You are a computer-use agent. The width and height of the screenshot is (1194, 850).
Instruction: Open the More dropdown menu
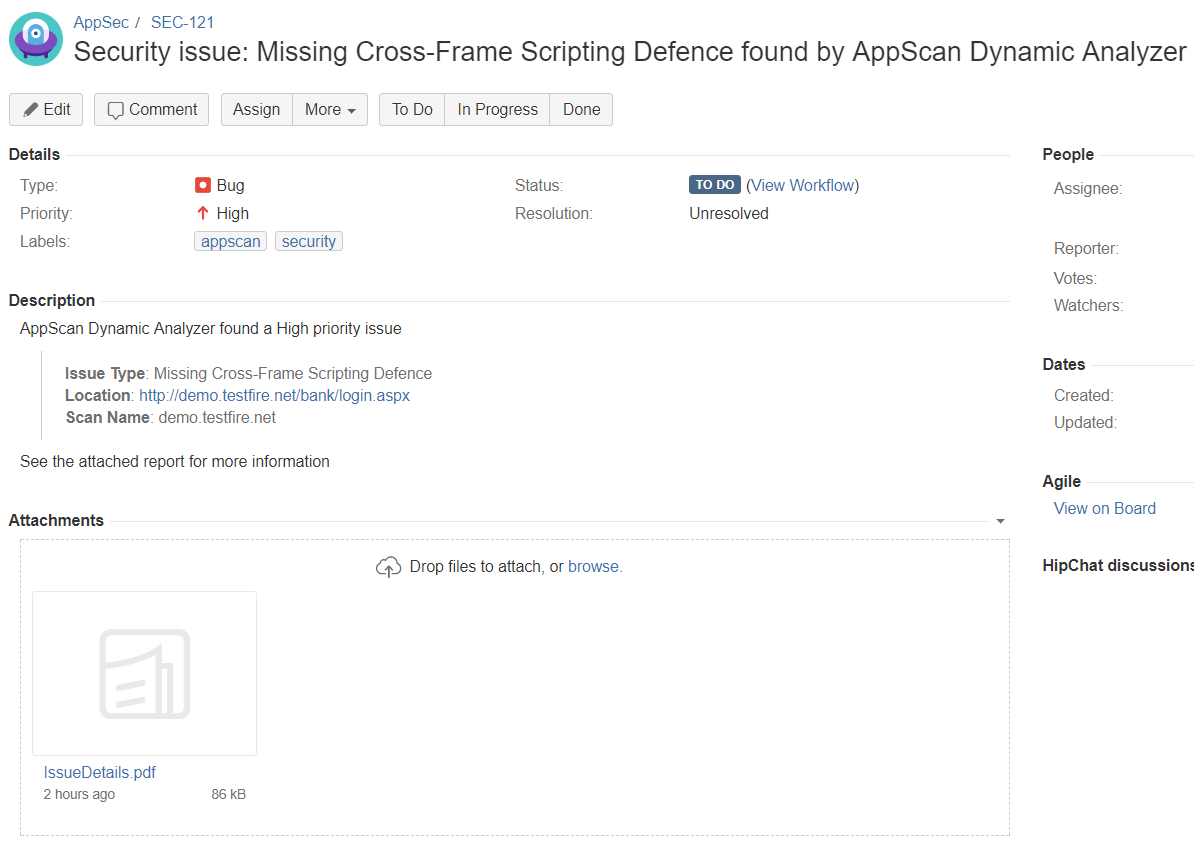click(x=330, y=110)
